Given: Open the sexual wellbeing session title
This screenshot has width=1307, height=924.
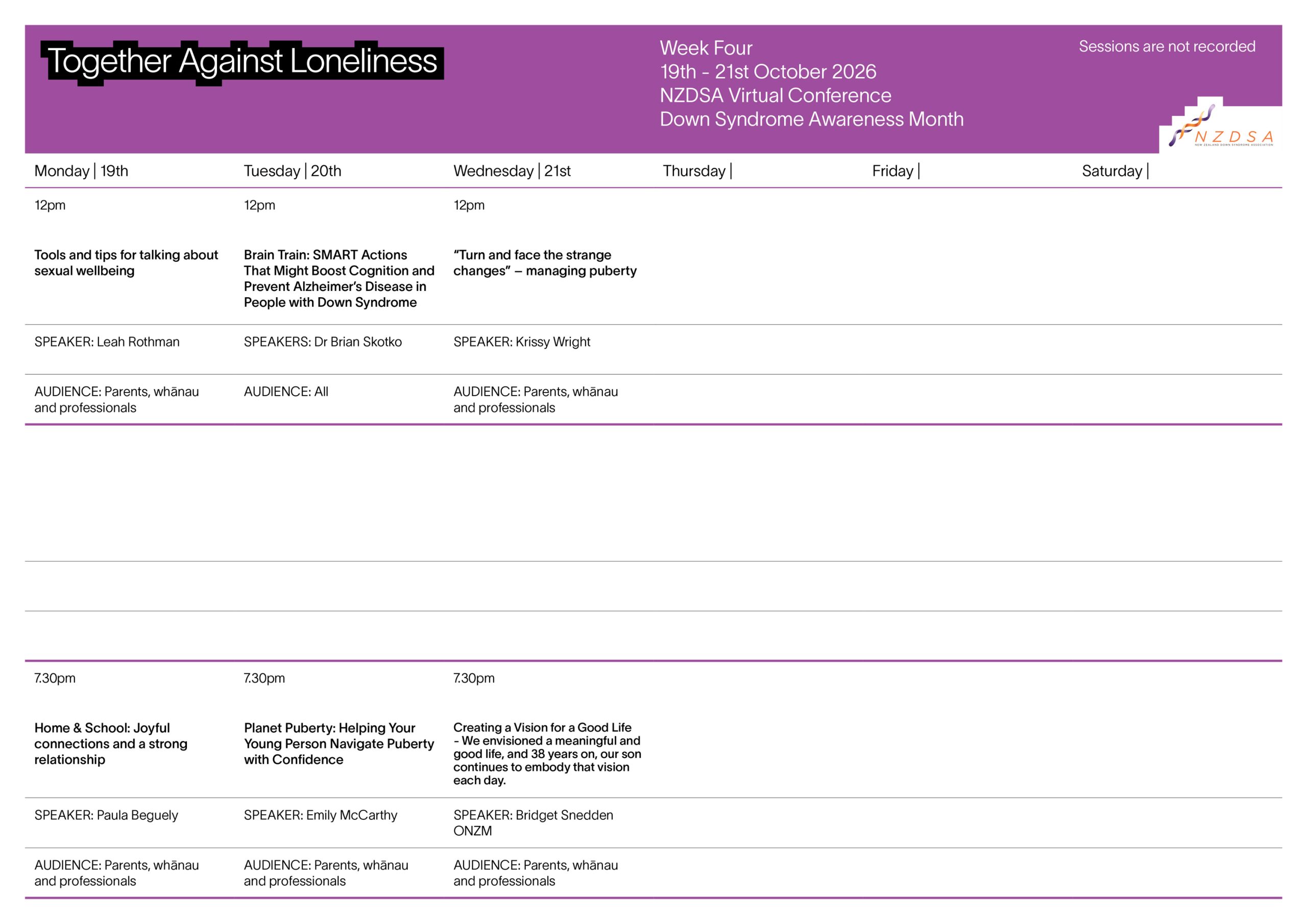Looking at the screenshot, I should [x=126, y=262].
